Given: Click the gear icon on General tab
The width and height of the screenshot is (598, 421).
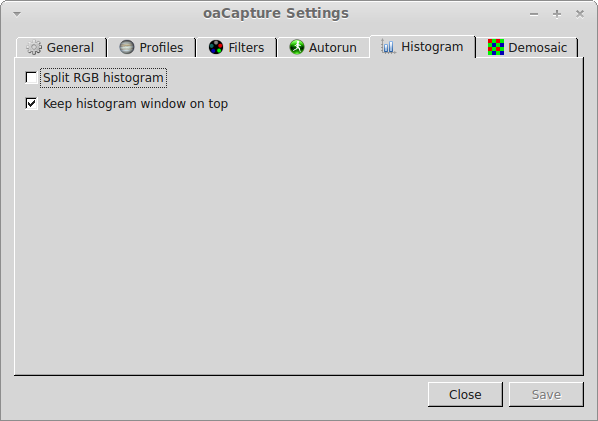Looking at the screenshot, I should click(34, 47).
